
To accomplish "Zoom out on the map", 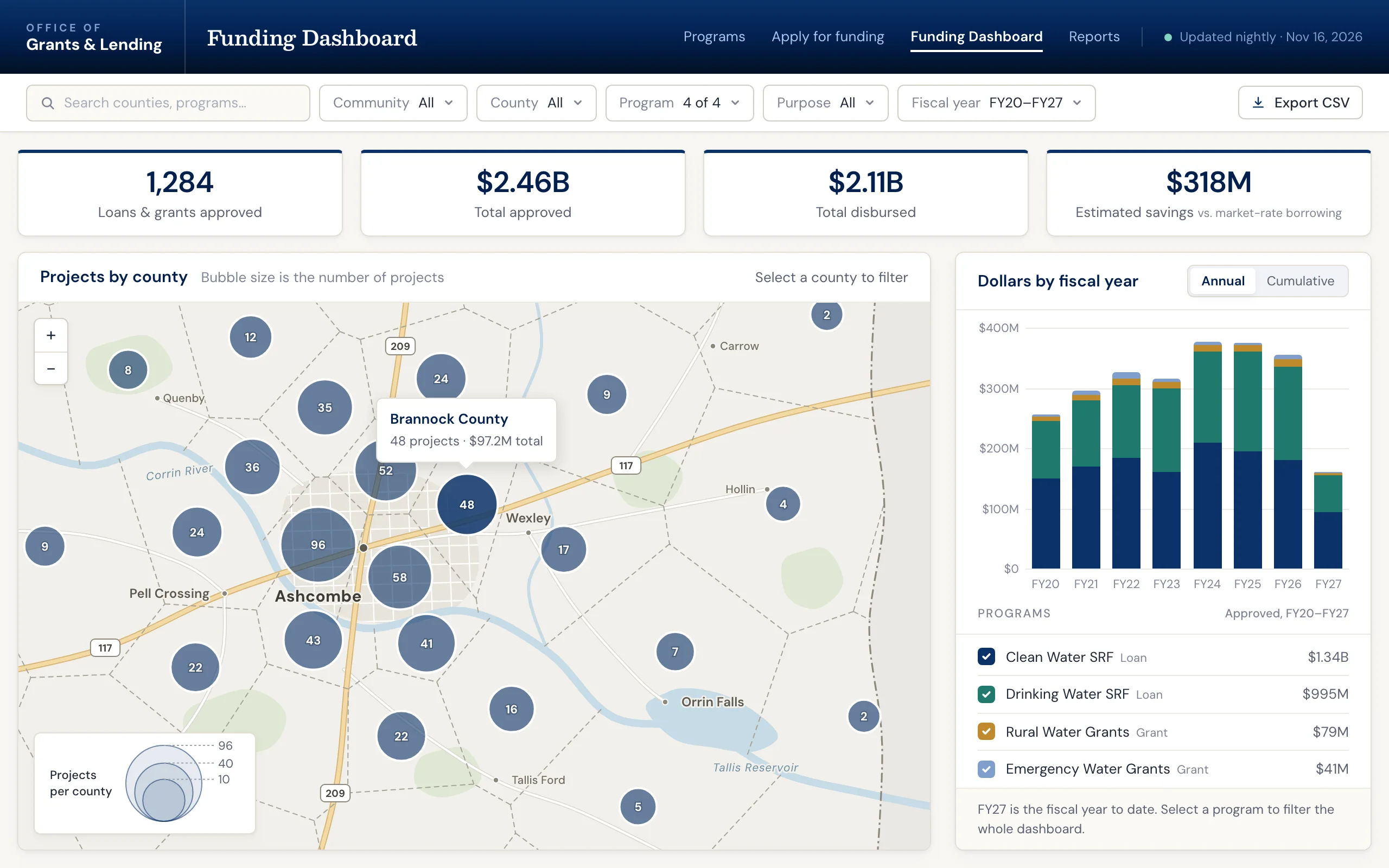I will coord(51,368).
